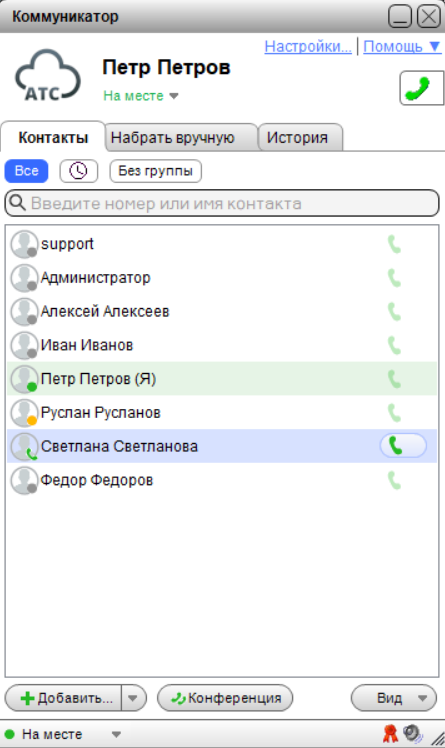This screenshot has height=748, width=445.
Task: Open the speaker audio icon in status bar
Action: [x=412, y=734]
